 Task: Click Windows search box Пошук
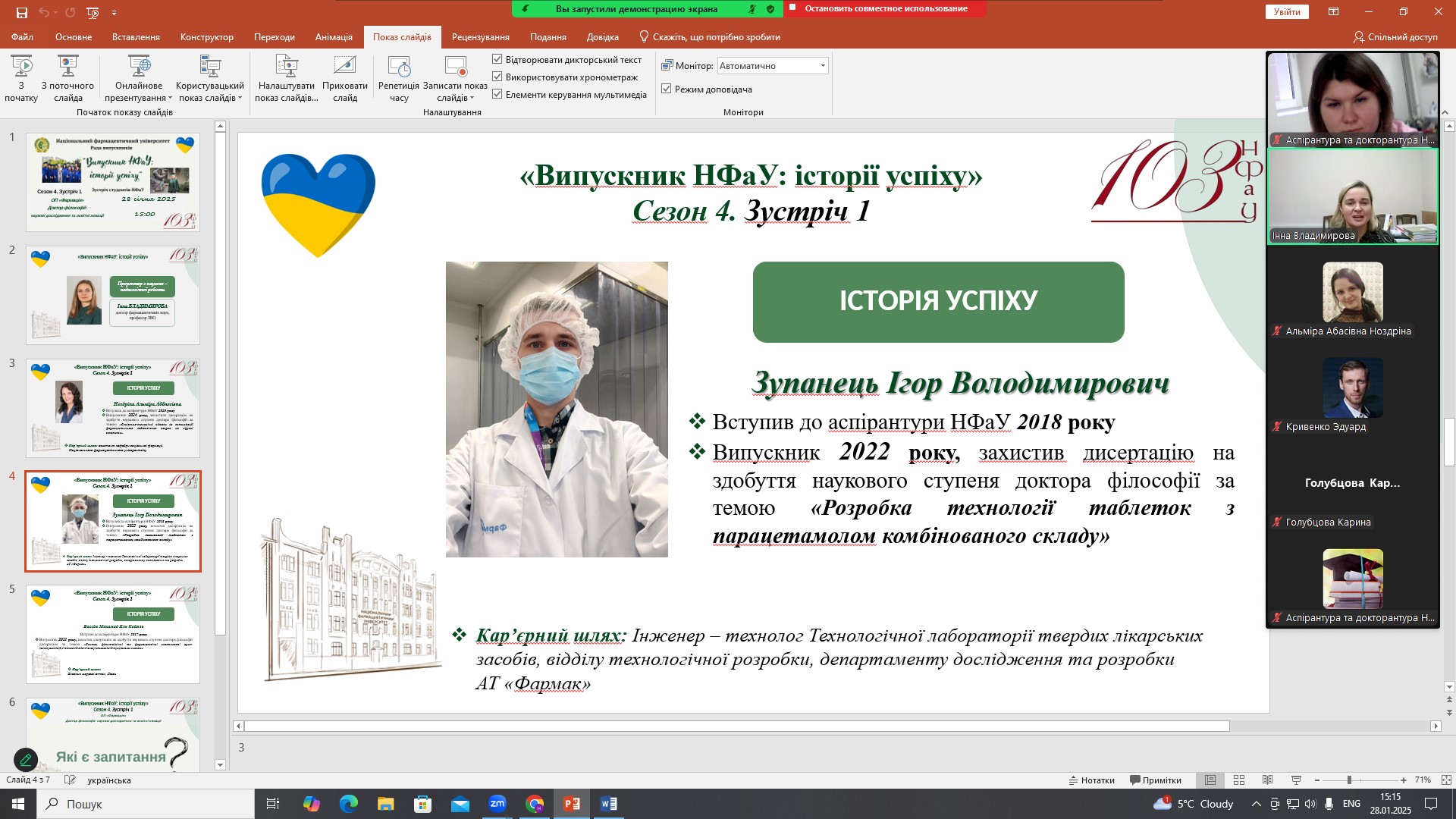(146, 804)
